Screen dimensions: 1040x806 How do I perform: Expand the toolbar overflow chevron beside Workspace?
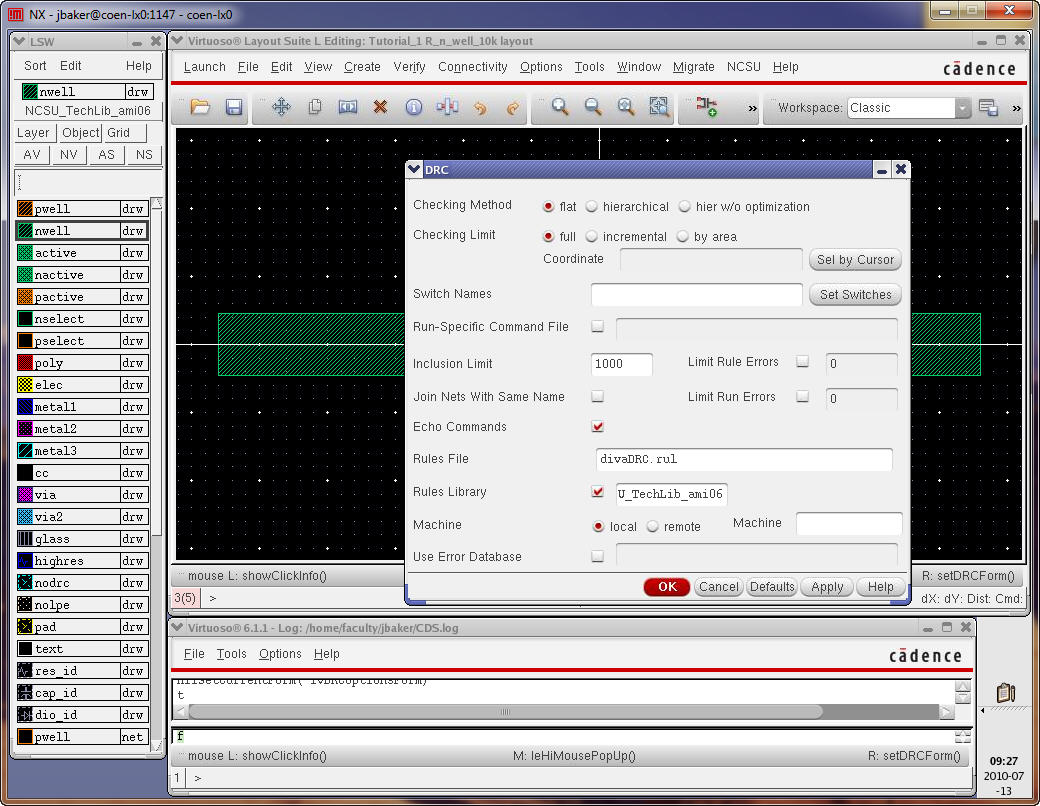click(1016, 108)
